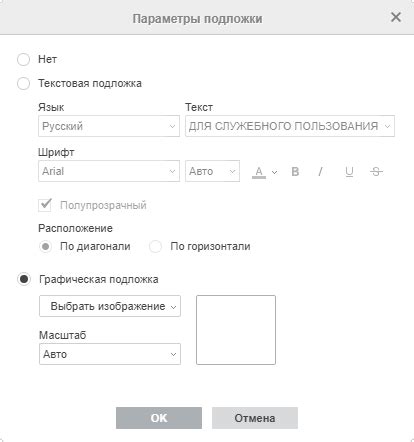The image size is (414, 442).
Task: Open the font size dropdown showing Авто
Action: (212, 171)
